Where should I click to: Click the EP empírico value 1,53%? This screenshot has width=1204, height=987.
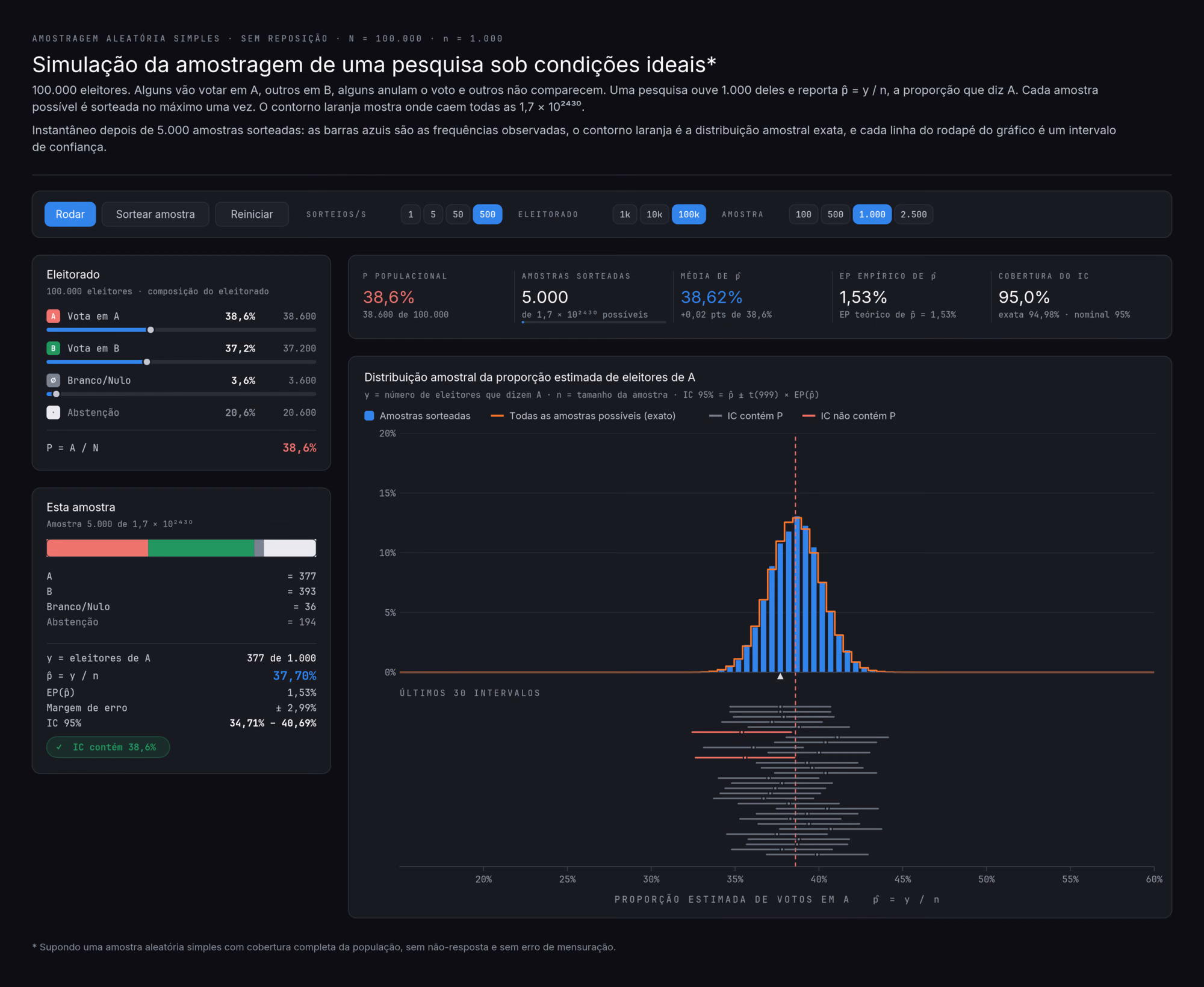[x=863, y=297]
